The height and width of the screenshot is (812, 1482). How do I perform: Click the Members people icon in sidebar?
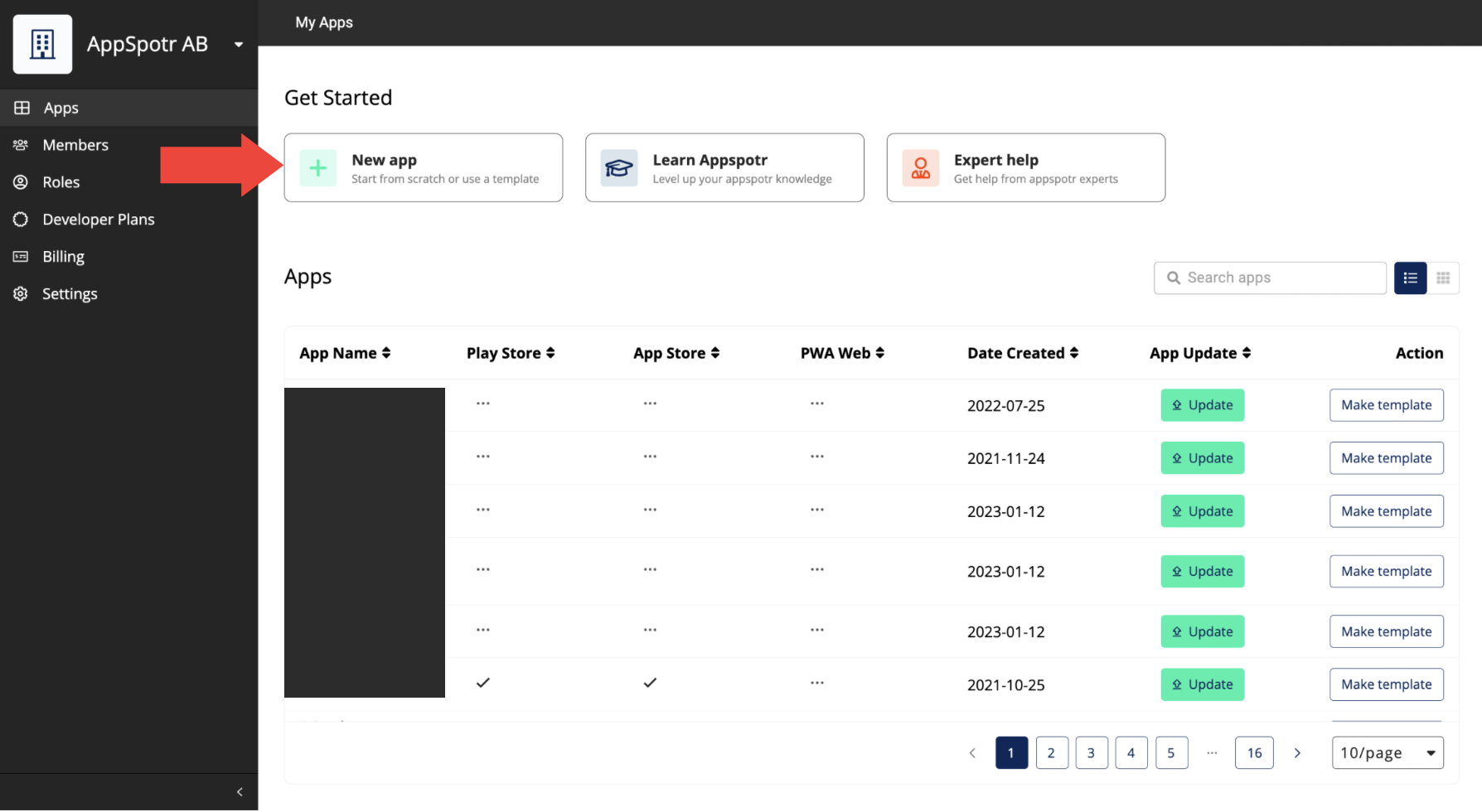coord(21,145)
